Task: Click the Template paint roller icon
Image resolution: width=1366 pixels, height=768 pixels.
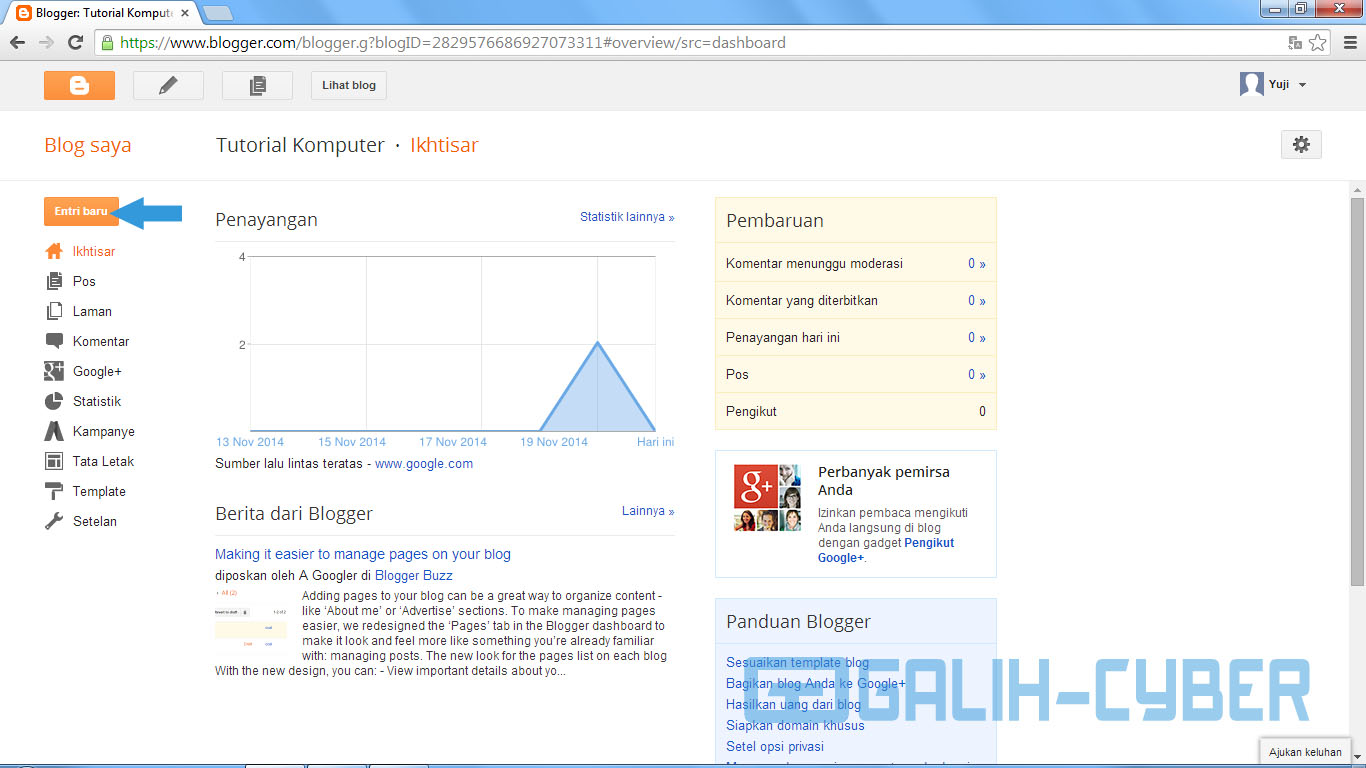Action: click(x=54, y=491)
